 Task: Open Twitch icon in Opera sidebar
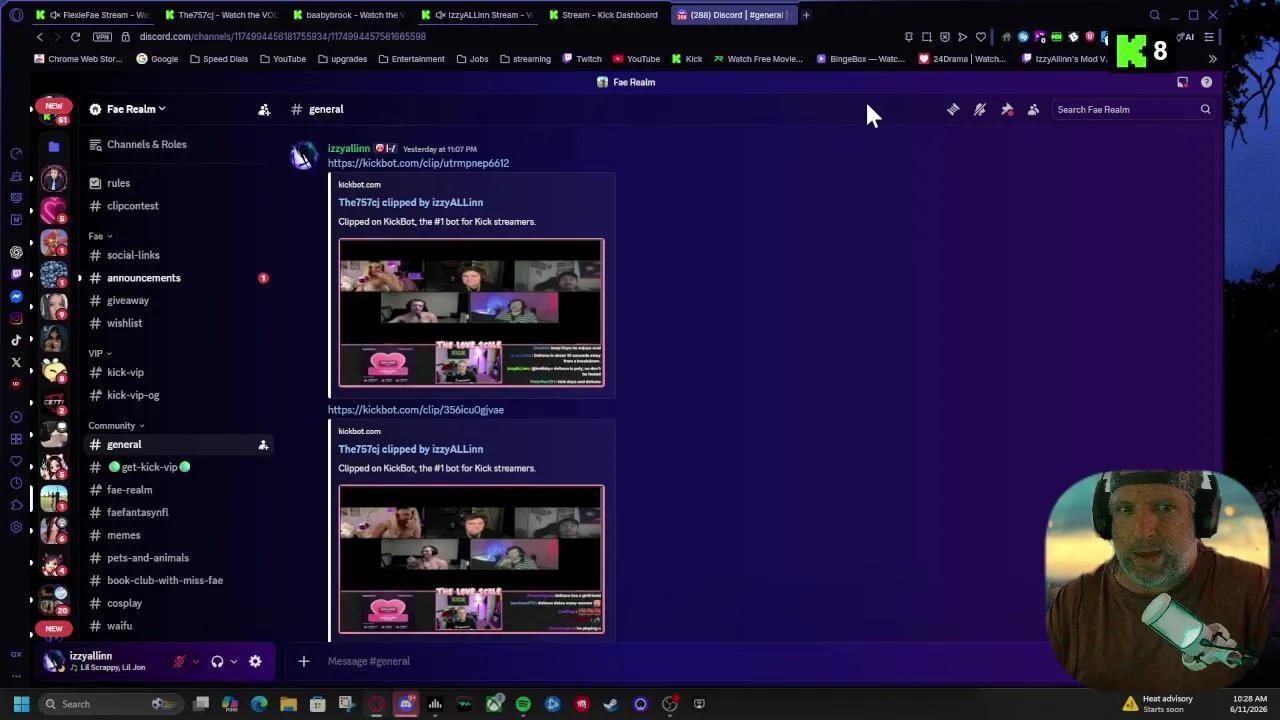click(x=16, y=274)
